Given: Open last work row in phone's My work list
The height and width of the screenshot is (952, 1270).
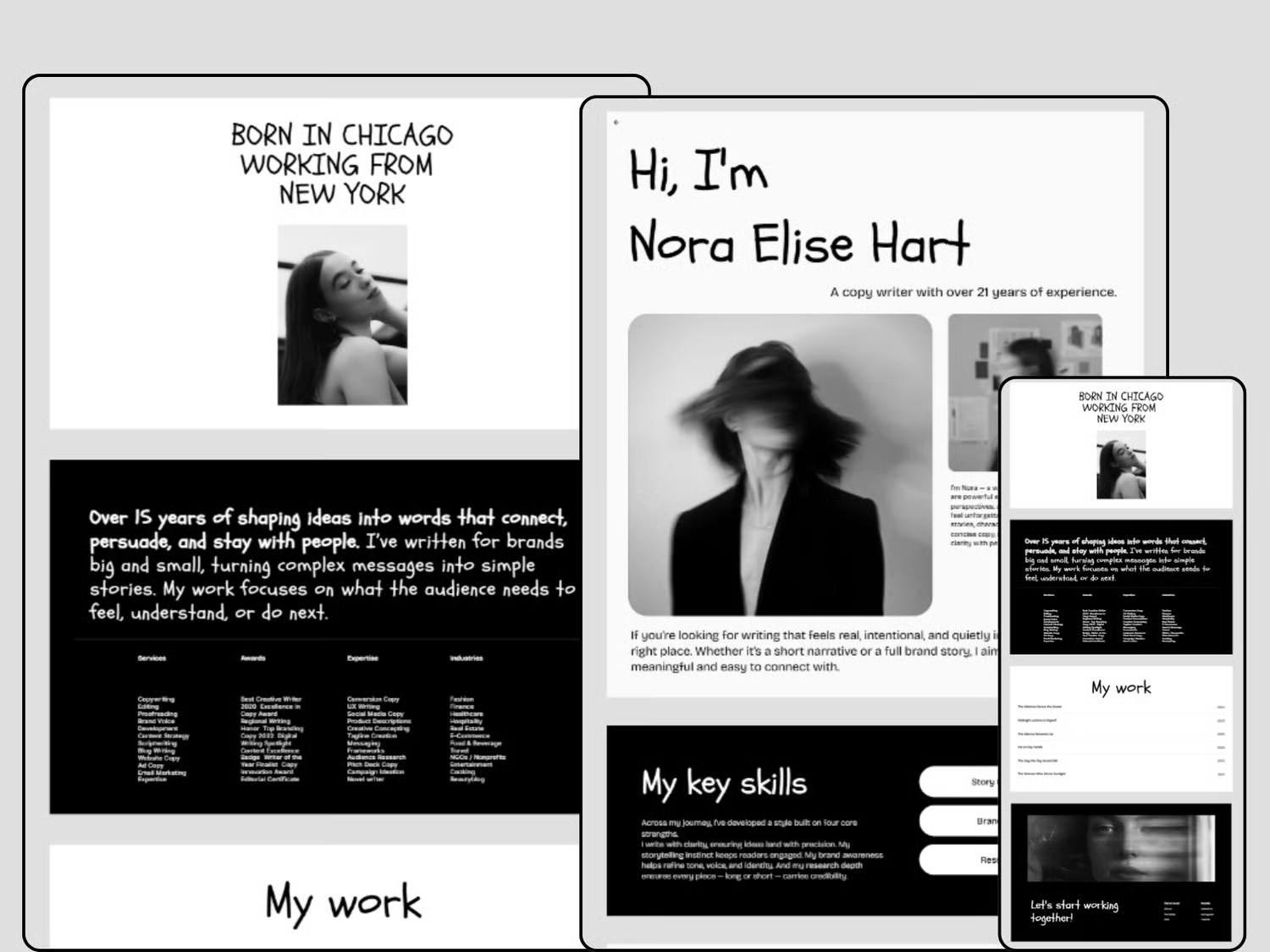Looking at the screenshot, I should coord(1121,773).
